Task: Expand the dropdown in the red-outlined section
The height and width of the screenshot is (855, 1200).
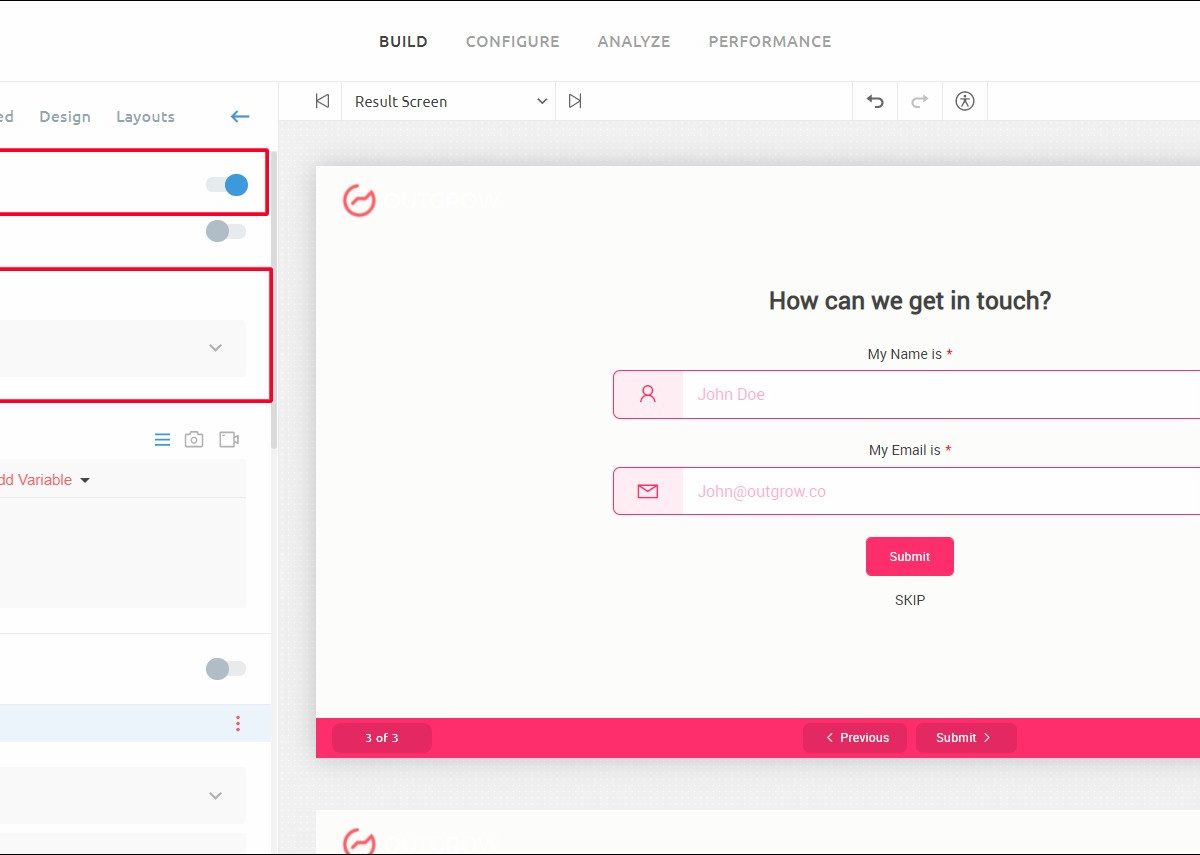Action: pos(215,348)
